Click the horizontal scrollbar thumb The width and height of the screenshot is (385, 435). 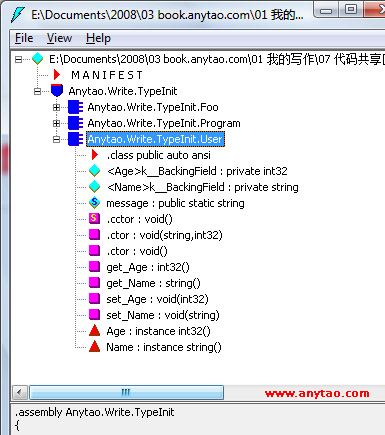pyautogui.click(x=126, y=392)
